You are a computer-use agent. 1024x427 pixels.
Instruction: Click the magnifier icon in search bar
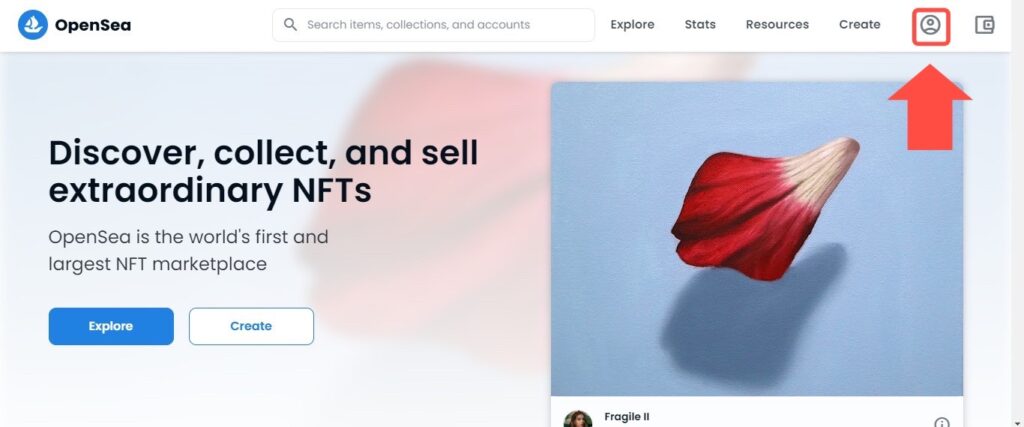[x=291, y=25]
